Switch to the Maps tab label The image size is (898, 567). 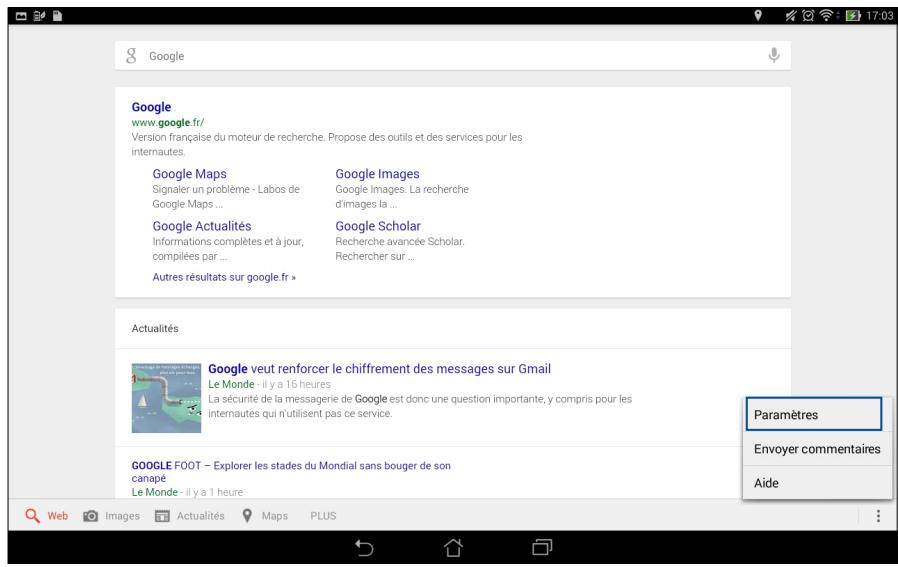[274, 516]
